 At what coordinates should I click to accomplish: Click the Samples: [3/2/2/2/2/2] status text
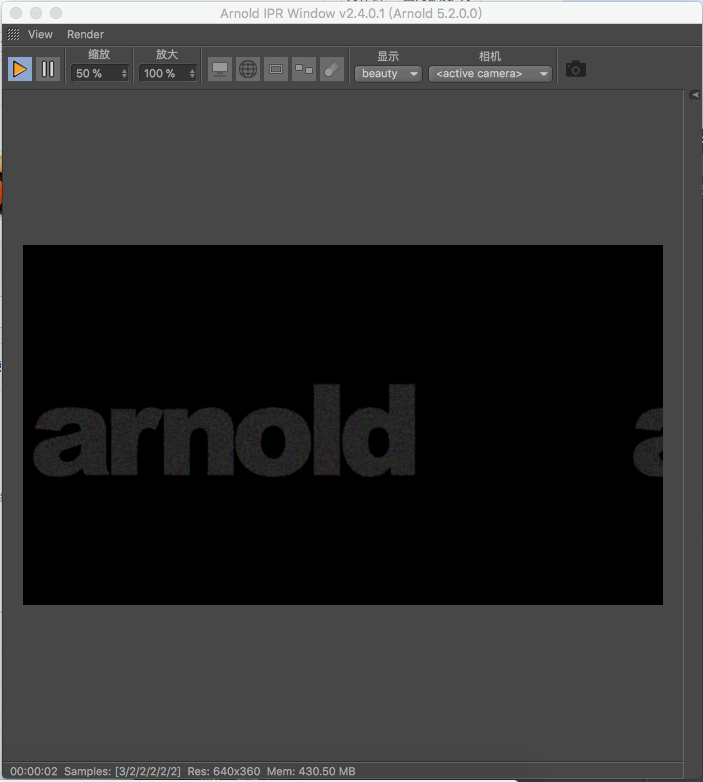click(x=122, y=771)
